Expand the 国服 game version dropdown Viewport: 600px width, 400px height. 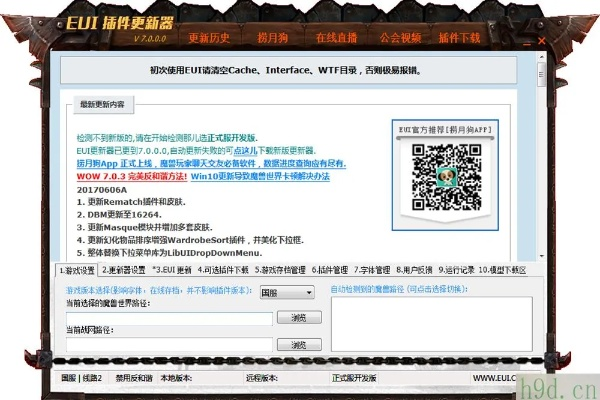pos(283,293)
